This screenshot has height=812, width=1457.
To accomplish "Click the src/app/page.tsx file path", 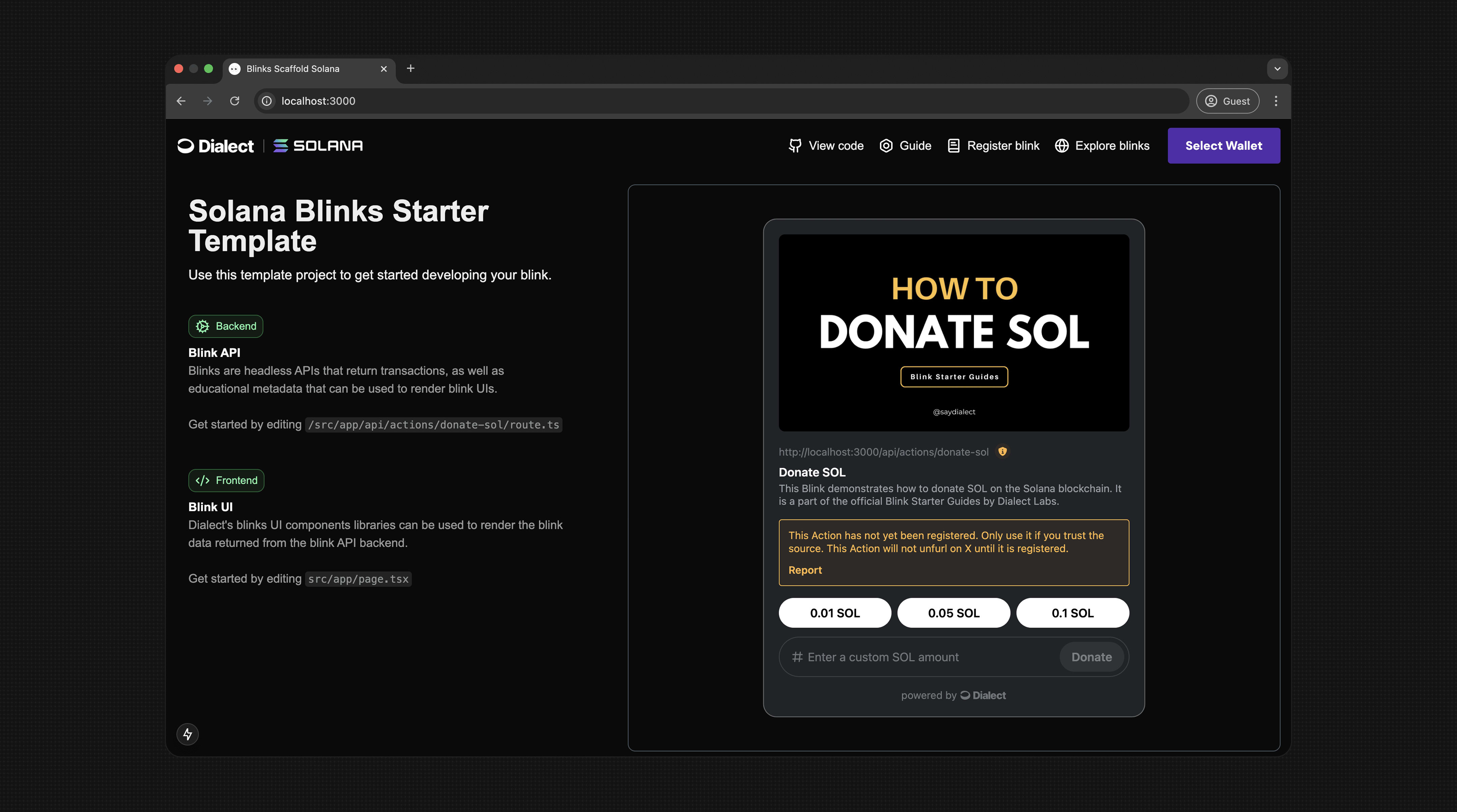I will pyautogui.click(x=358, y=579).
